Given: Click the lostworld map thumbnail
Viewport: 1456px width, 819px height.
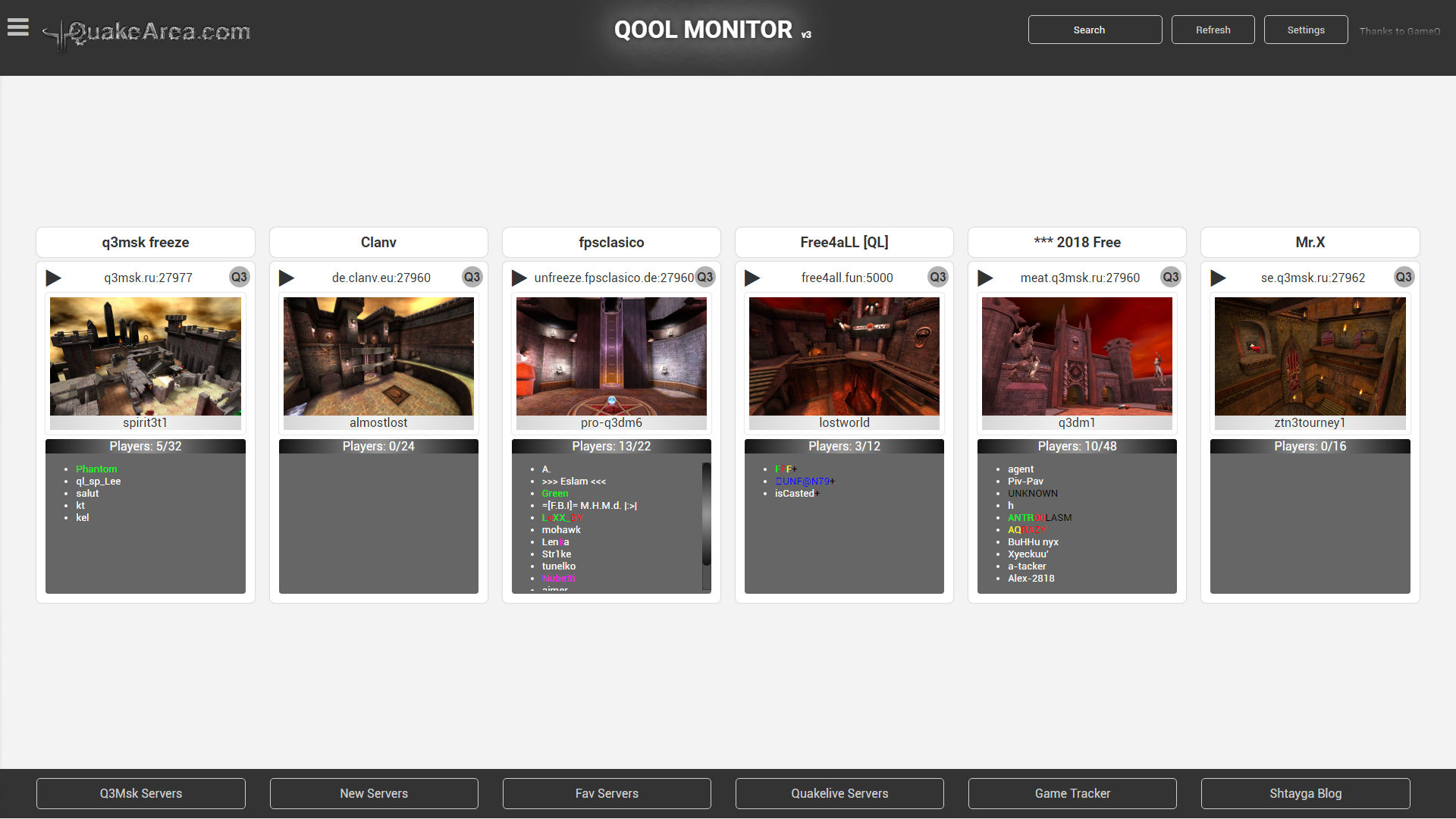Looking at the screenshot, I should (x=844, y=356).
